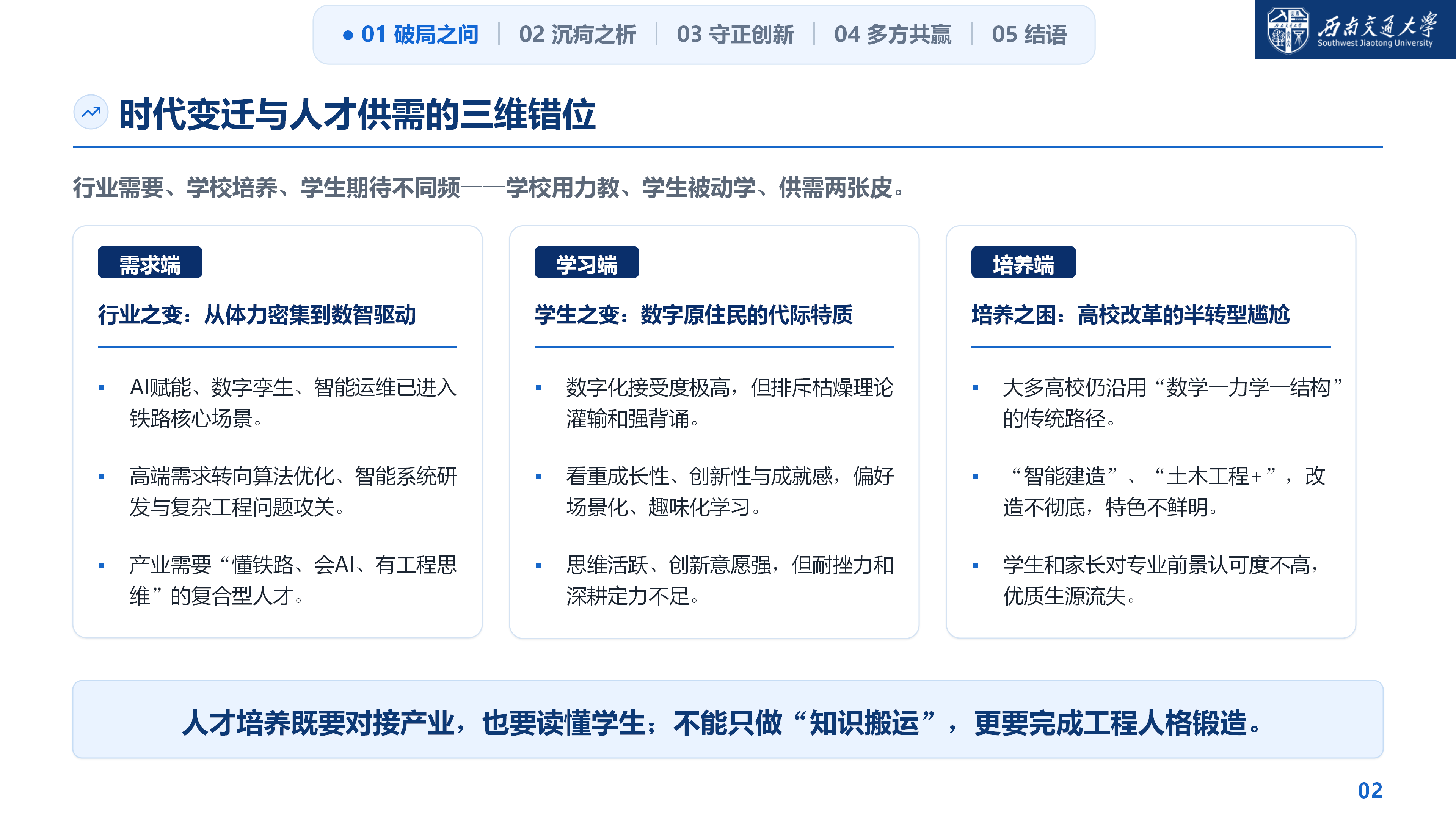The image size is (1456, 819).
Task: Click the trend arrow icon beside the title
Action: click(91, 113)
